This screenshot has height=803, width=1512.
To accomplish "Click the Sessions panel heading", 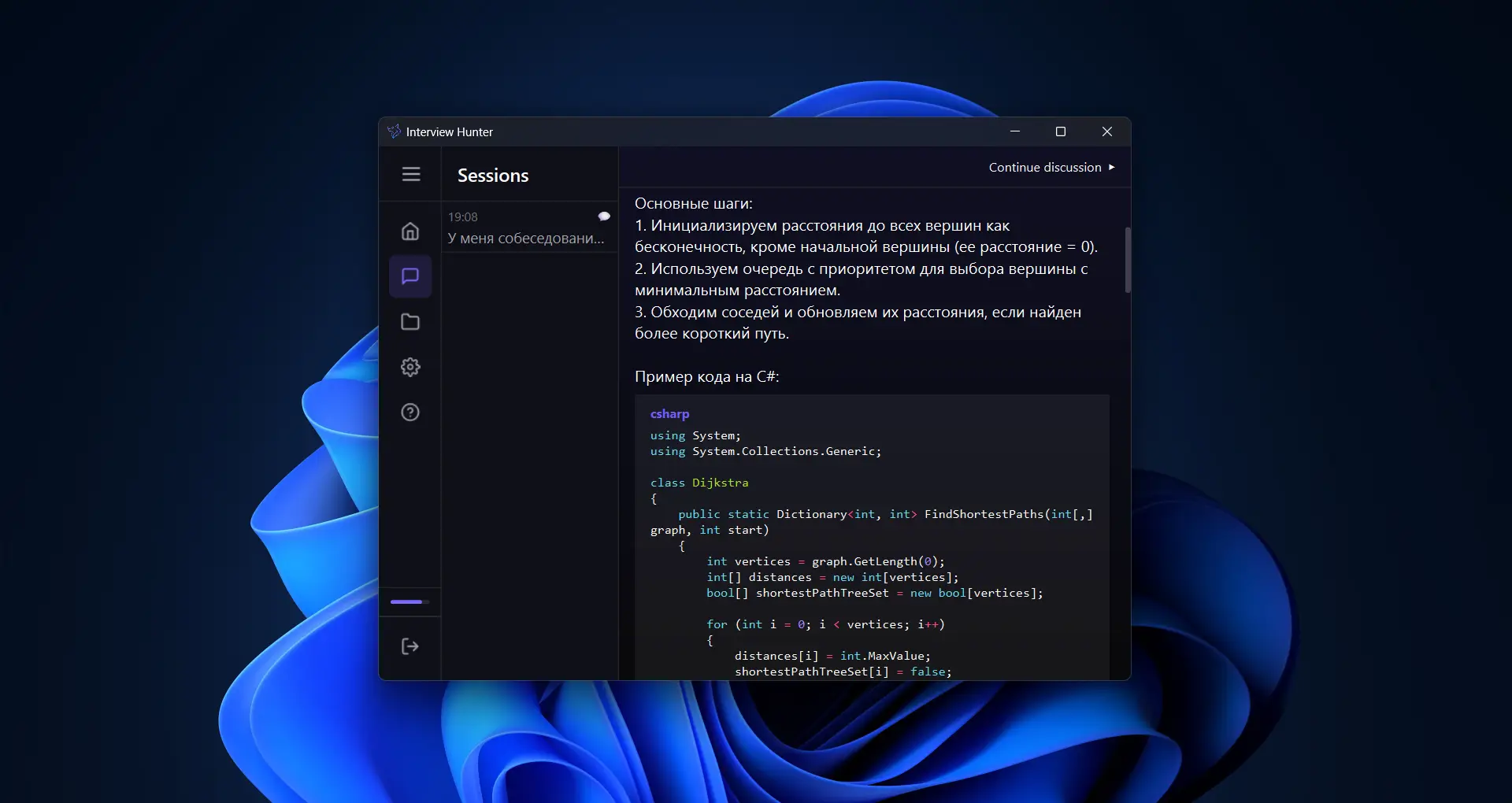I will point(493,176).
